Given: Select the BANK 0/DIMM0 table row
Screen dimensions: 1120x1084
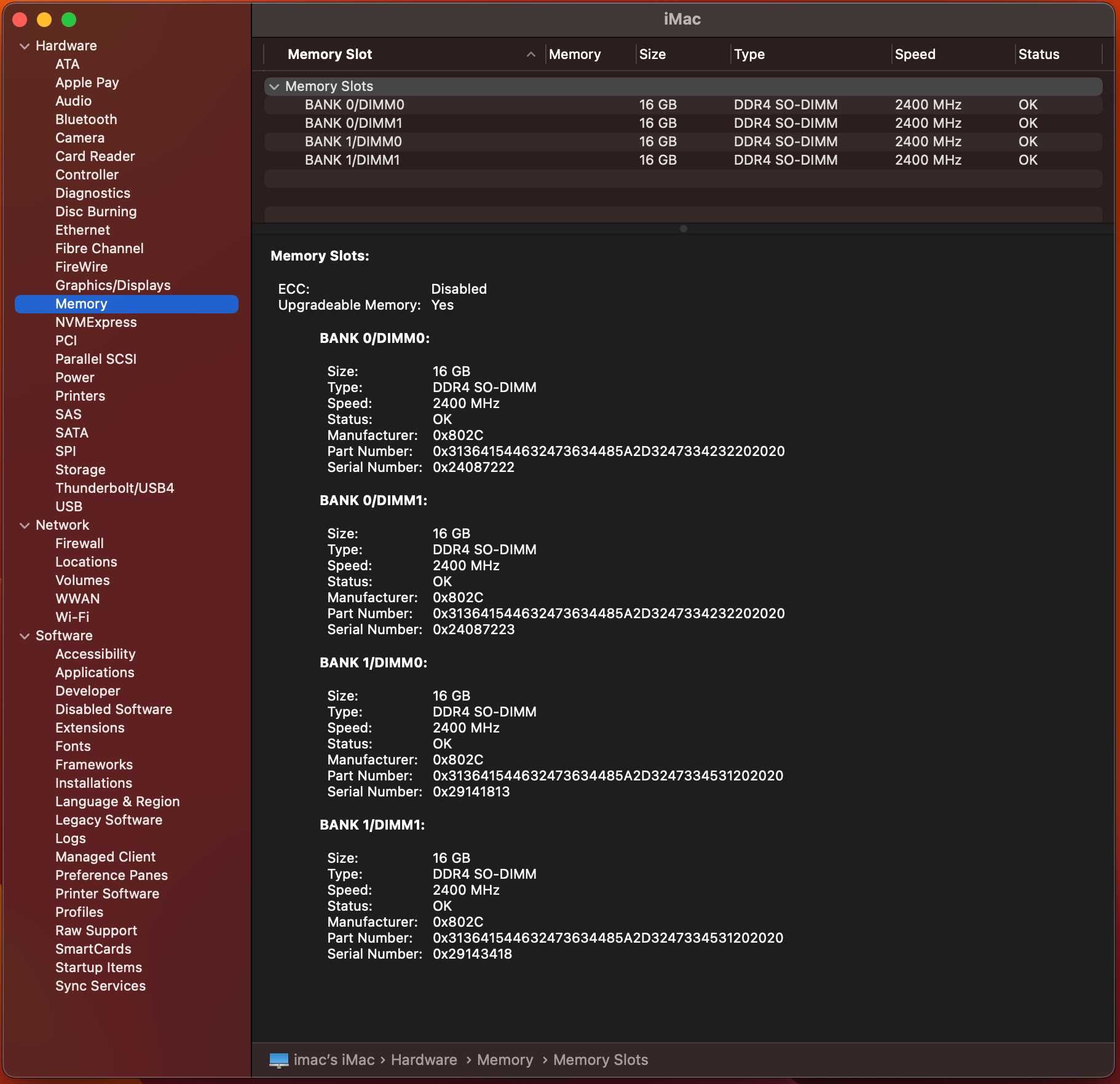Looking at the screenshot, I should (x=683, y=105).
